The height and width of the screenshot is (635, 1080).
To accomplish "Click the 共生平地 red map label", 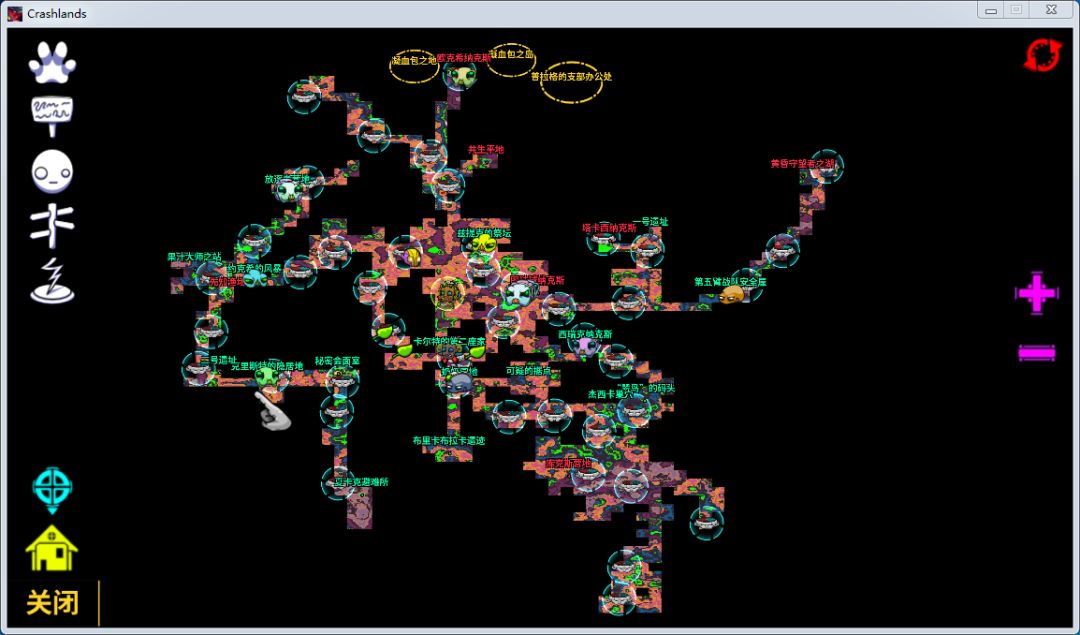I will pos(486,149).
